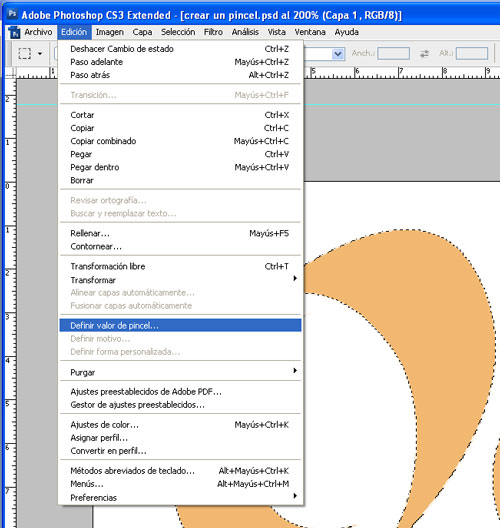Open Rellenar... dialog
500x528 pixels.
[x=180, y=233]
